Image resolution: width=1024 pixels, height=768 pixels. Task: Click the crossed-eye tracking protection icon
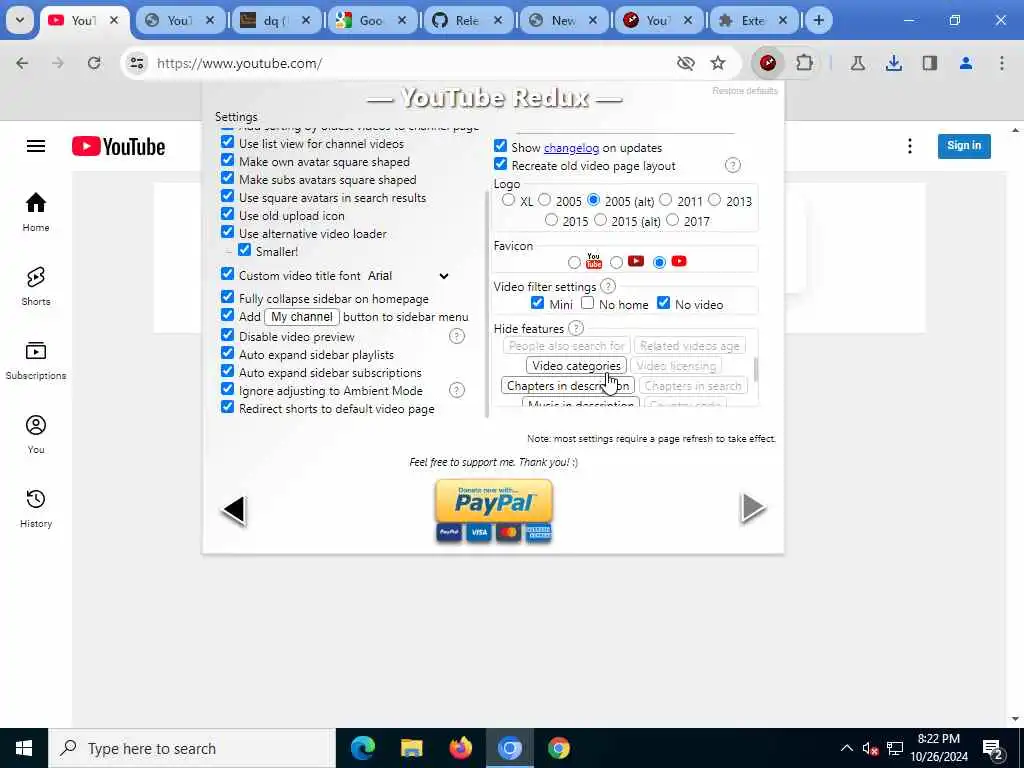686,63
